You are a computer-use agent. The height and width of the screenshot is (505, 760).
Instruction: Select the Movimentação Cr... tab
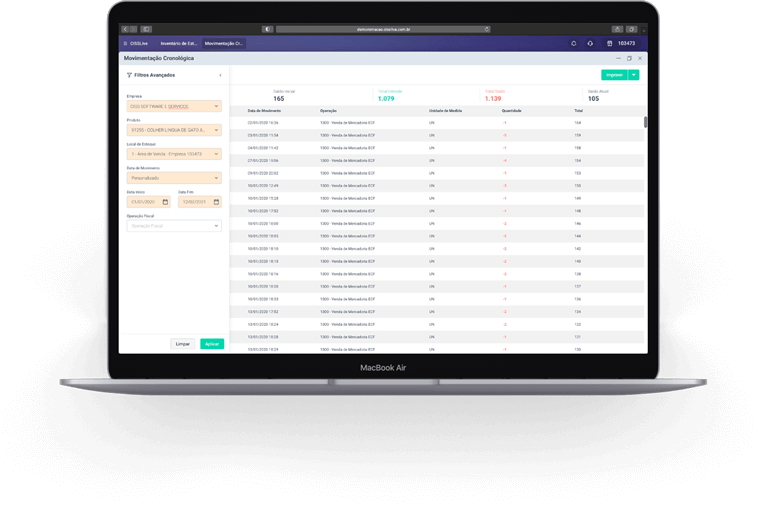click(223, 44)
